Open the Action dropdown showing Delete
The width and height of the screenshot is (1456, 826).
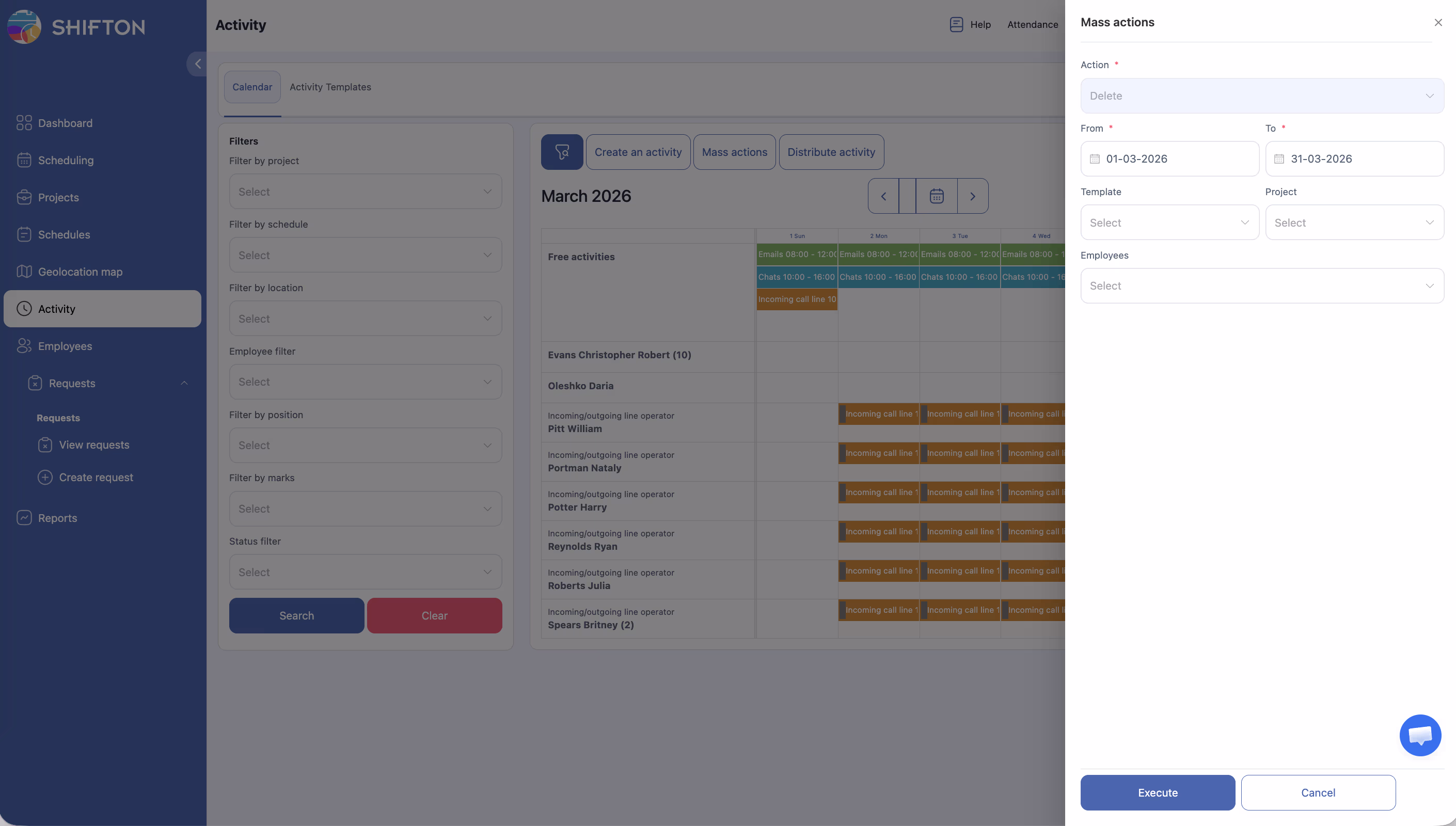1261,96
